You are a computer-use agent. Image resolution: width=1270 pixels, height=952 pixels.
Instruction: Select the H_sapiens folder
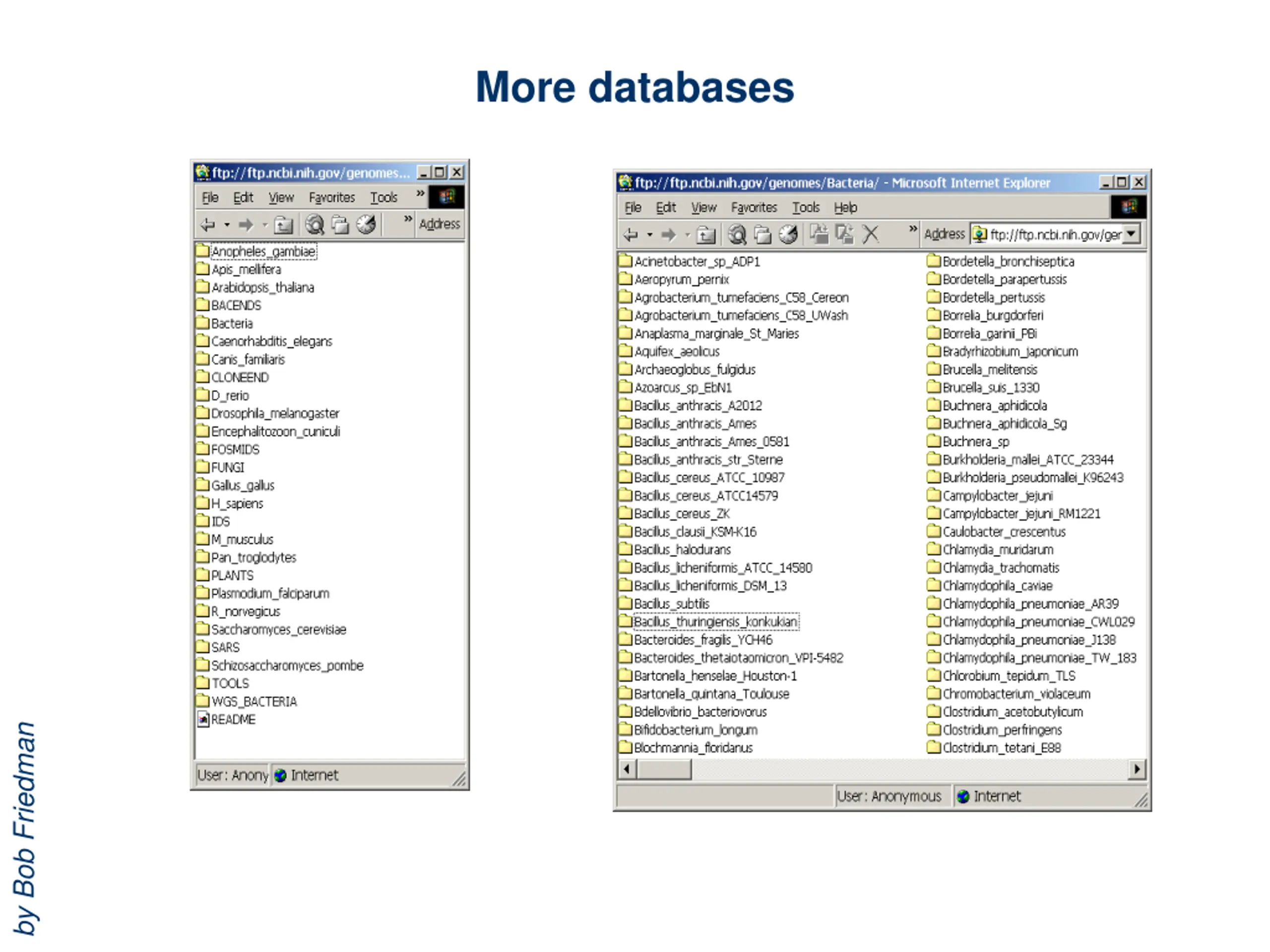coord(230,503)
